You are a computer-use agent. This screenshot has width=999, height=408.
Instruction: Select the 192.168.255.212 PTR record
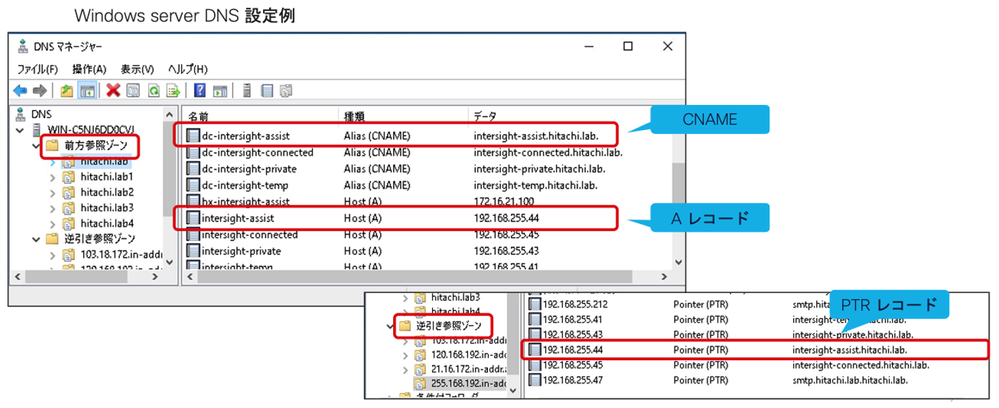(x=574, y=304)
